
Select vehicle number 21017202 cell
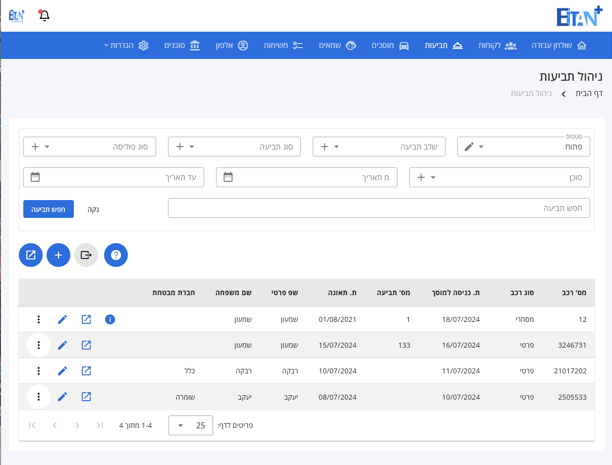pyautogui.click(x=570, y=371)
